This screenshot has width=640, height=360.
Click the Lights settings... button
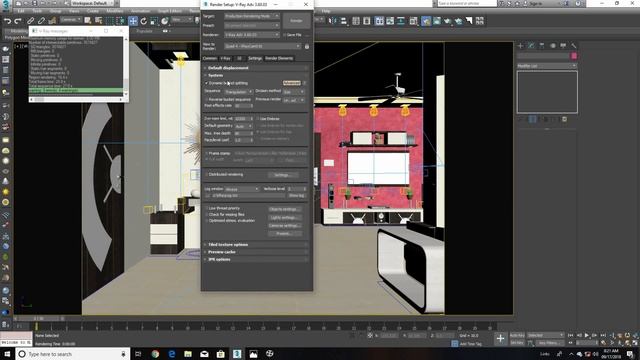point(285,217)
